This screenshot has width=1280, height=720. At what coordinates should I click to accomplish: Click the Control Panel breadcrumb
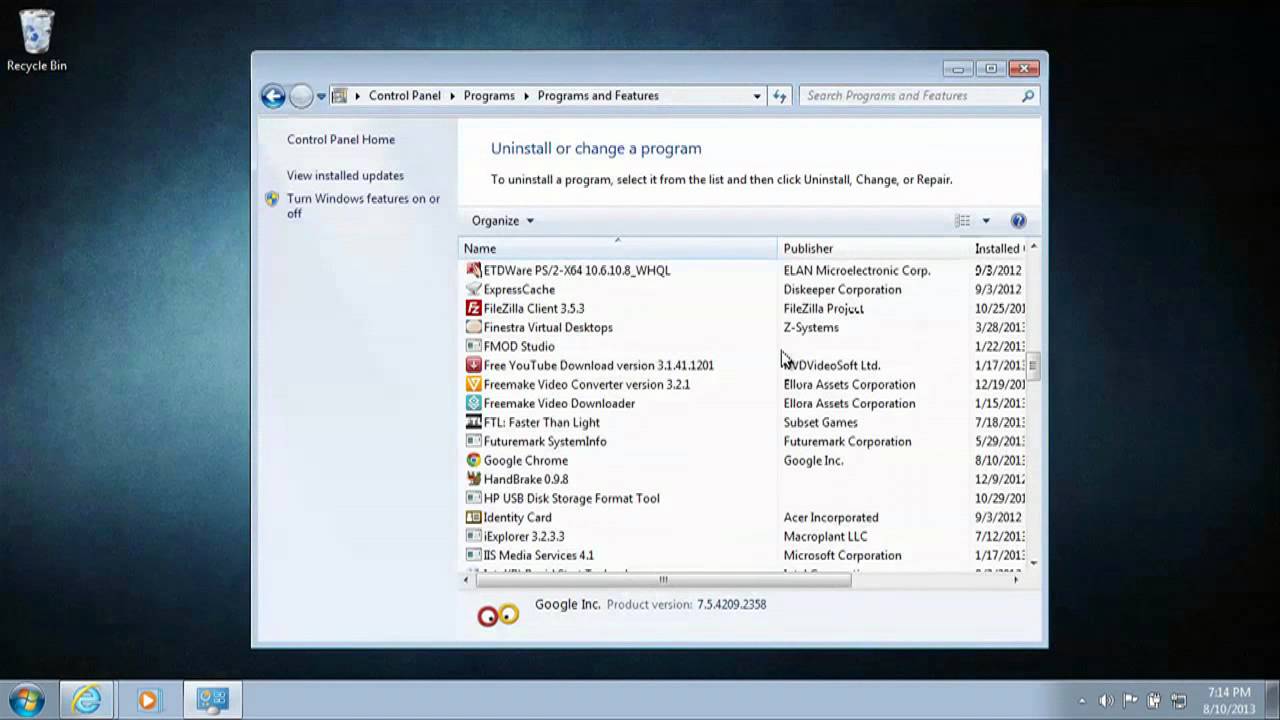coord(404,96)
